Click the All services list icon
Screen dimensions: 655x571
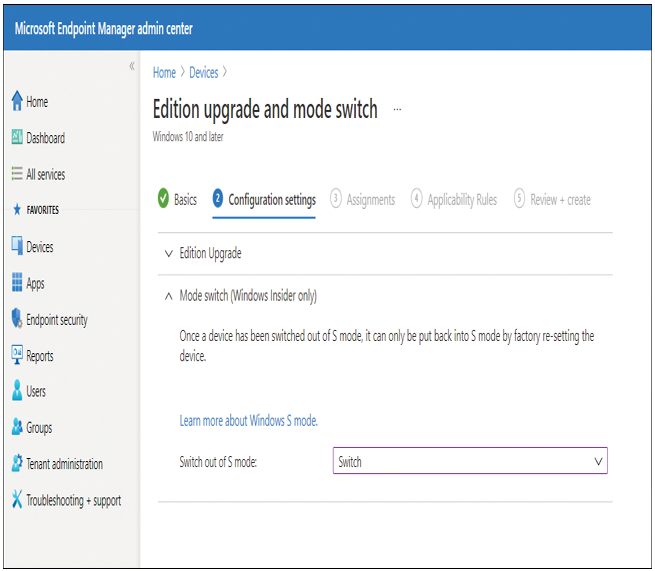(x=17, y=173)
